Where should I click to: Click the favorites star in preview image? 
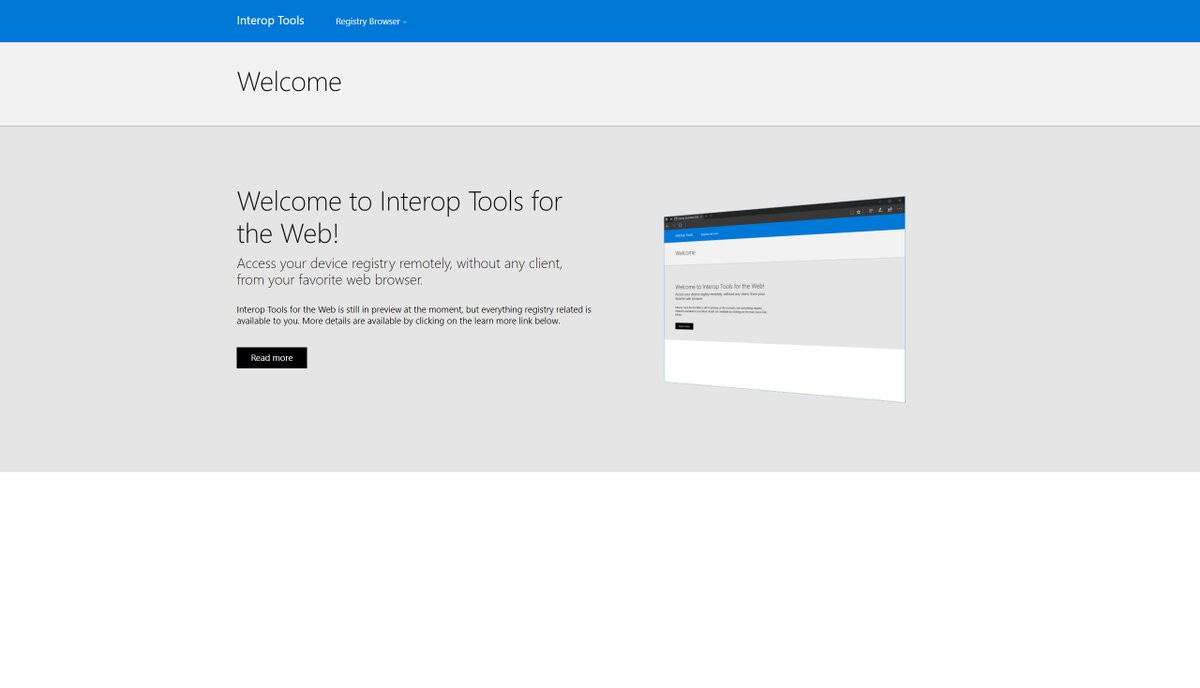click(x=858, y=212)
